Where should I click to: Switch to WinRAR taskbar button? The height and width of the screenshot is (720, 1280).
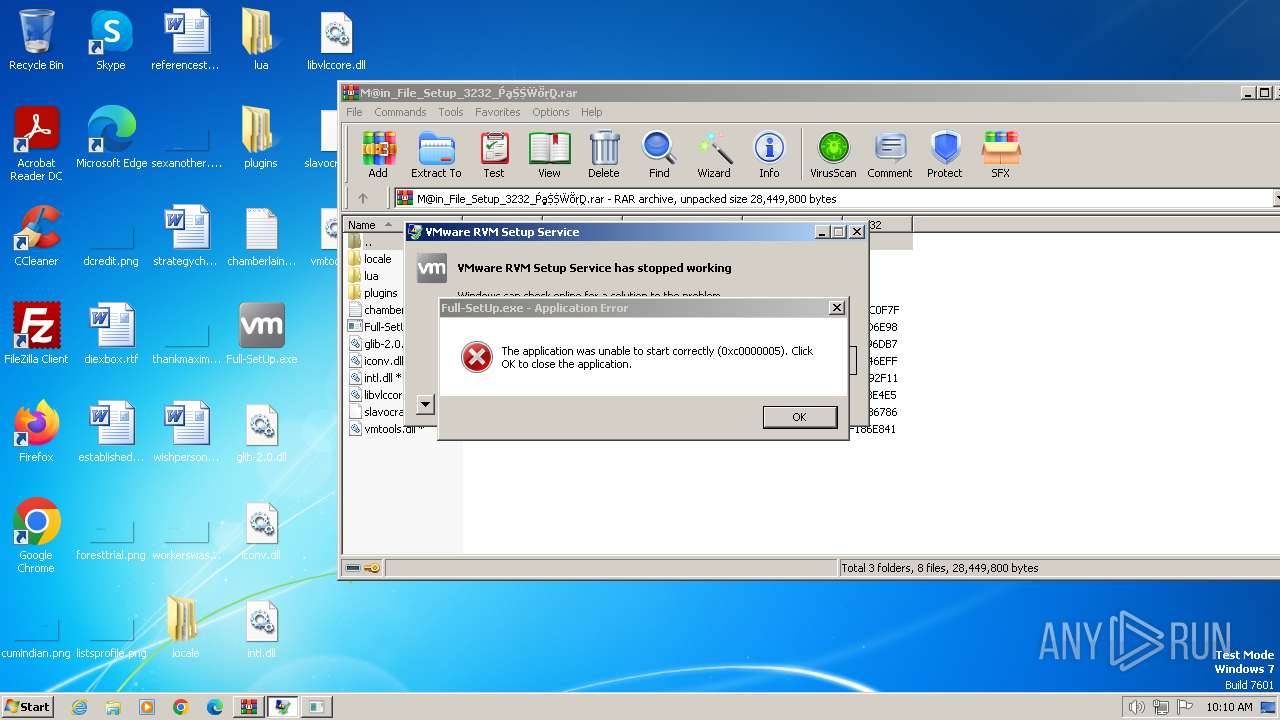pos(249,707)
